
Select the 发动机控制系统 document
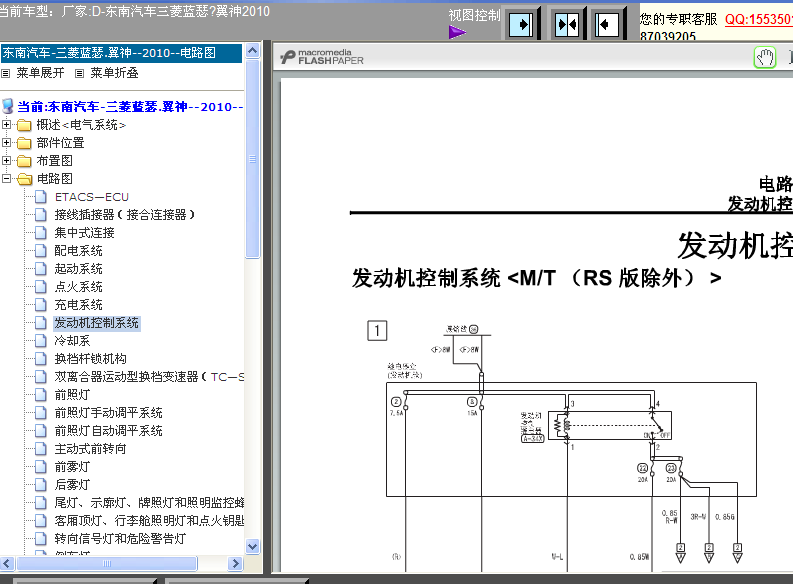97,323
